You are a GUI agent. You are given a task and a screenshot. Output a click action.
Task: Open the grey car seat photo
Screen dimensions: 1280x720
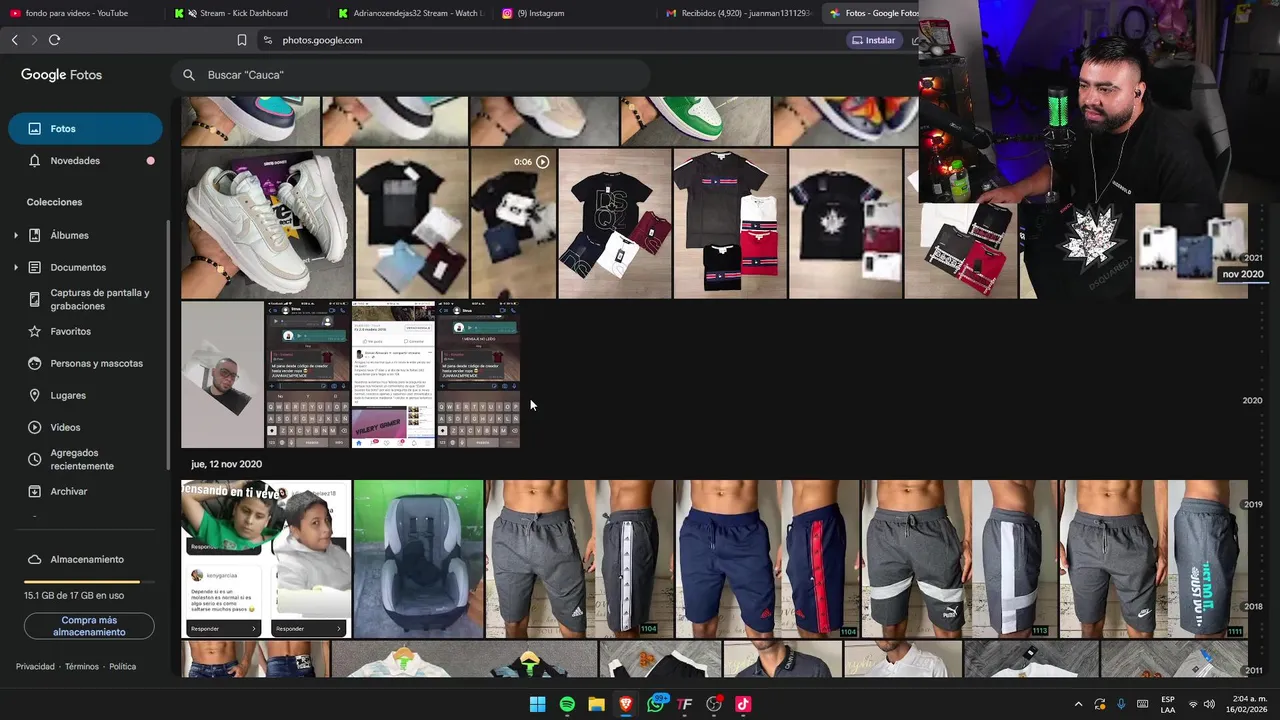418,559
